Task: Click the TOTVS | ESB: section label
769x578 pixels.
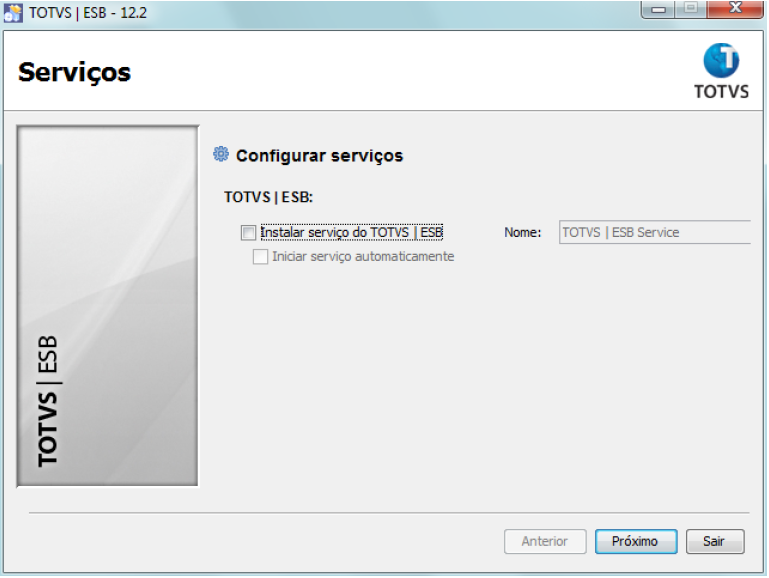Action: 268,197
